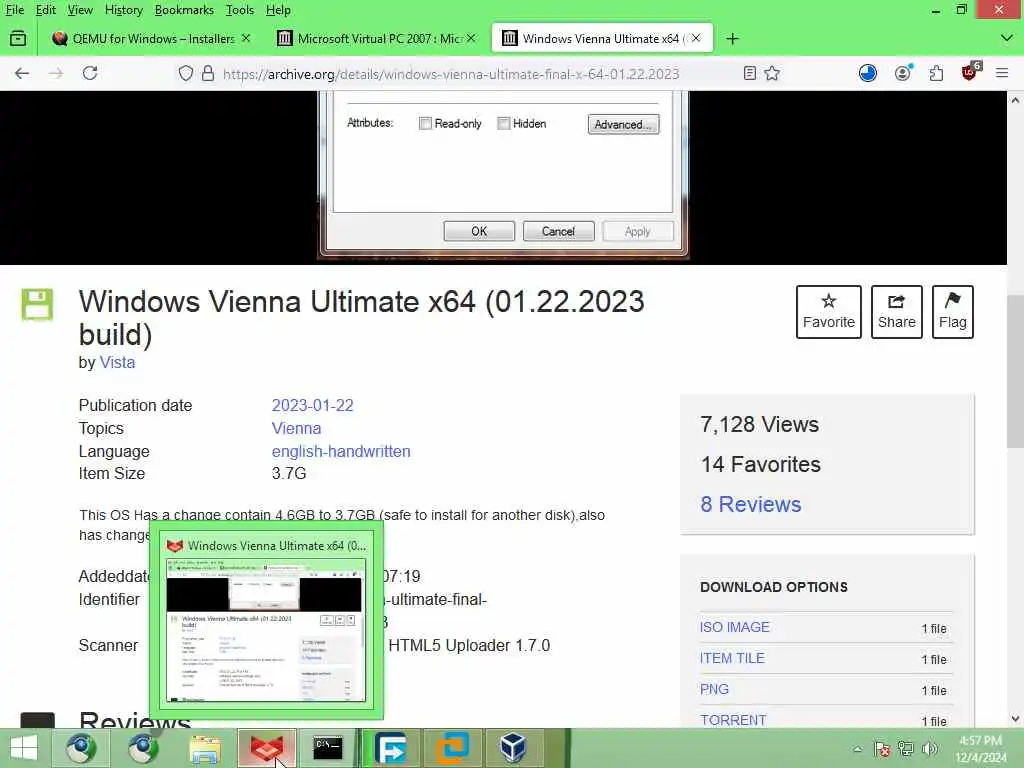Open the Vista uploader link
The width and height of the screenshot is (1024, 768).
point(117,362)
